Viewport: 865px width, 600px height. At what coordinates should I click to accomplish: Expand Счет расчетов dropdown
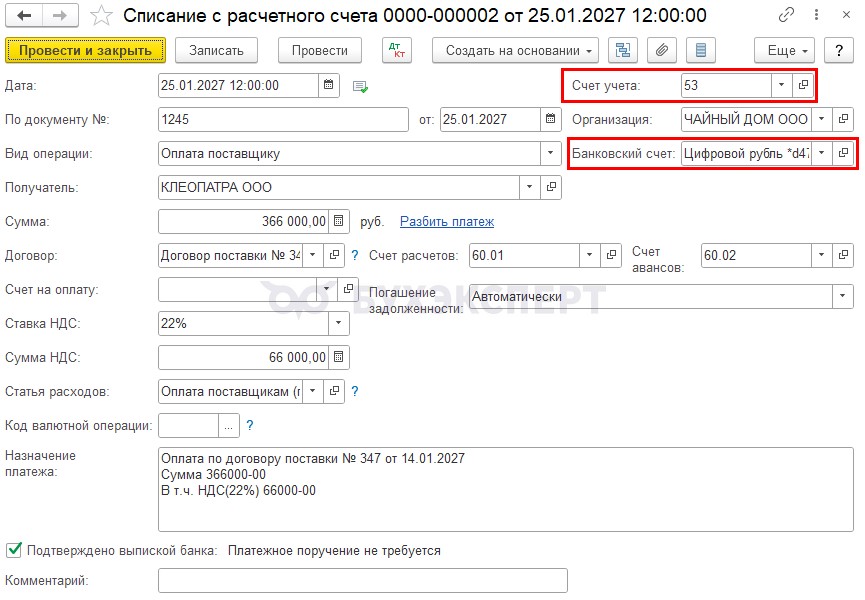(589, 255)
